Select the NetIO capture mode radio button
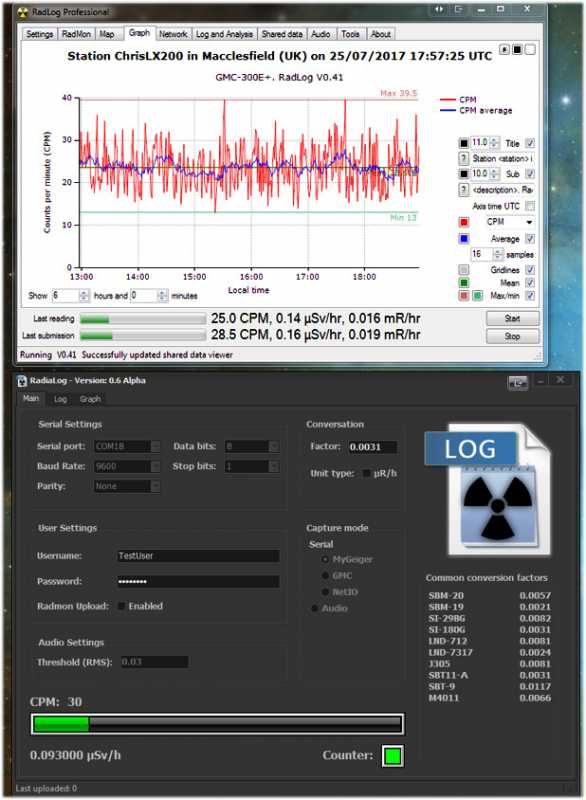This screenshot has width=586, height=800. coord(325,592)
